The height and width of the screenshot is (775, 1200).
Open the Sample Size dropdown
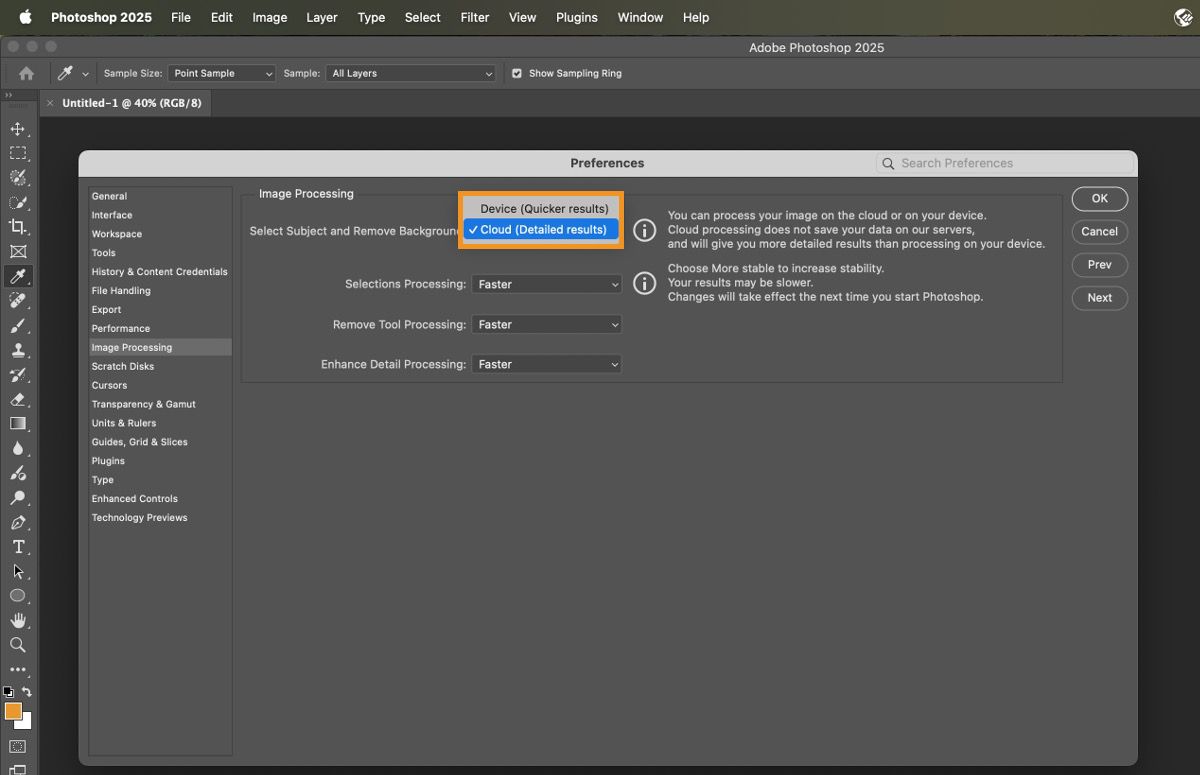pos(221,73)
